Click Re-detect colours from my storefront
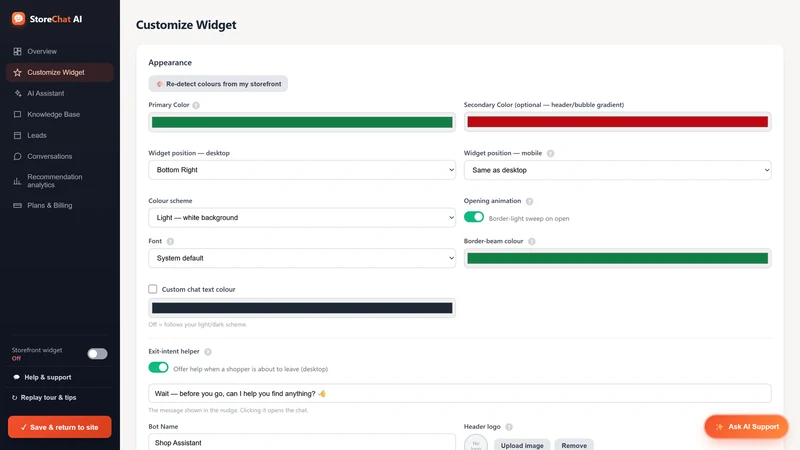 tap(218, 84)
